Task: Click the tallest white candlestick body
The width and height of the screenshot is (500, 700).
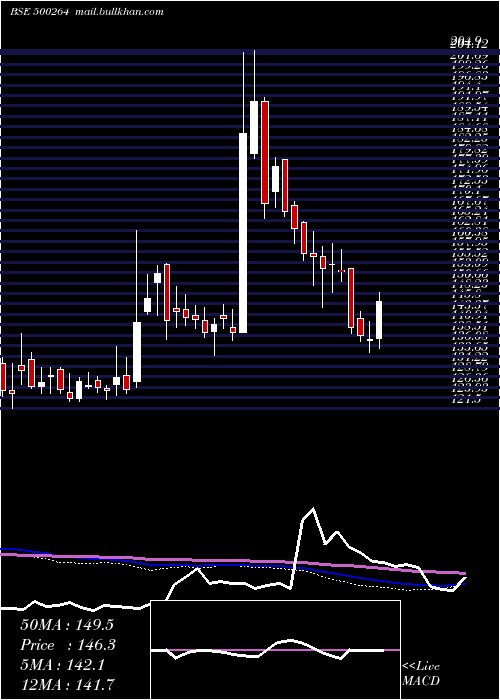Action: click(x=243, y=233)
